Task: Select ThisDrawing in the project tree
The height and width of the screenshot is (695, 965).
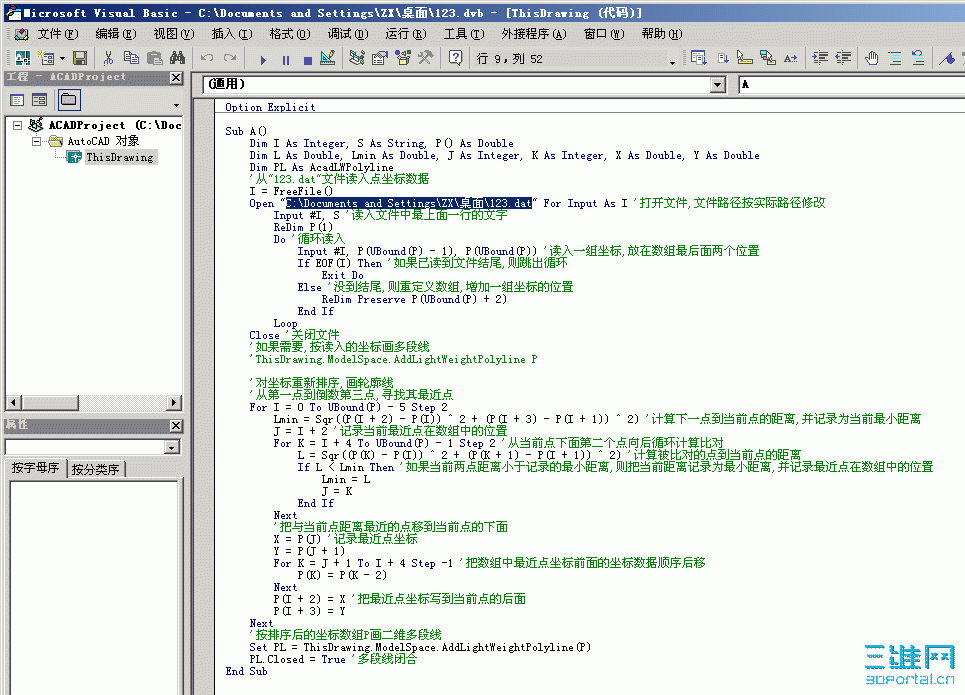Action: tap(119, 158)
